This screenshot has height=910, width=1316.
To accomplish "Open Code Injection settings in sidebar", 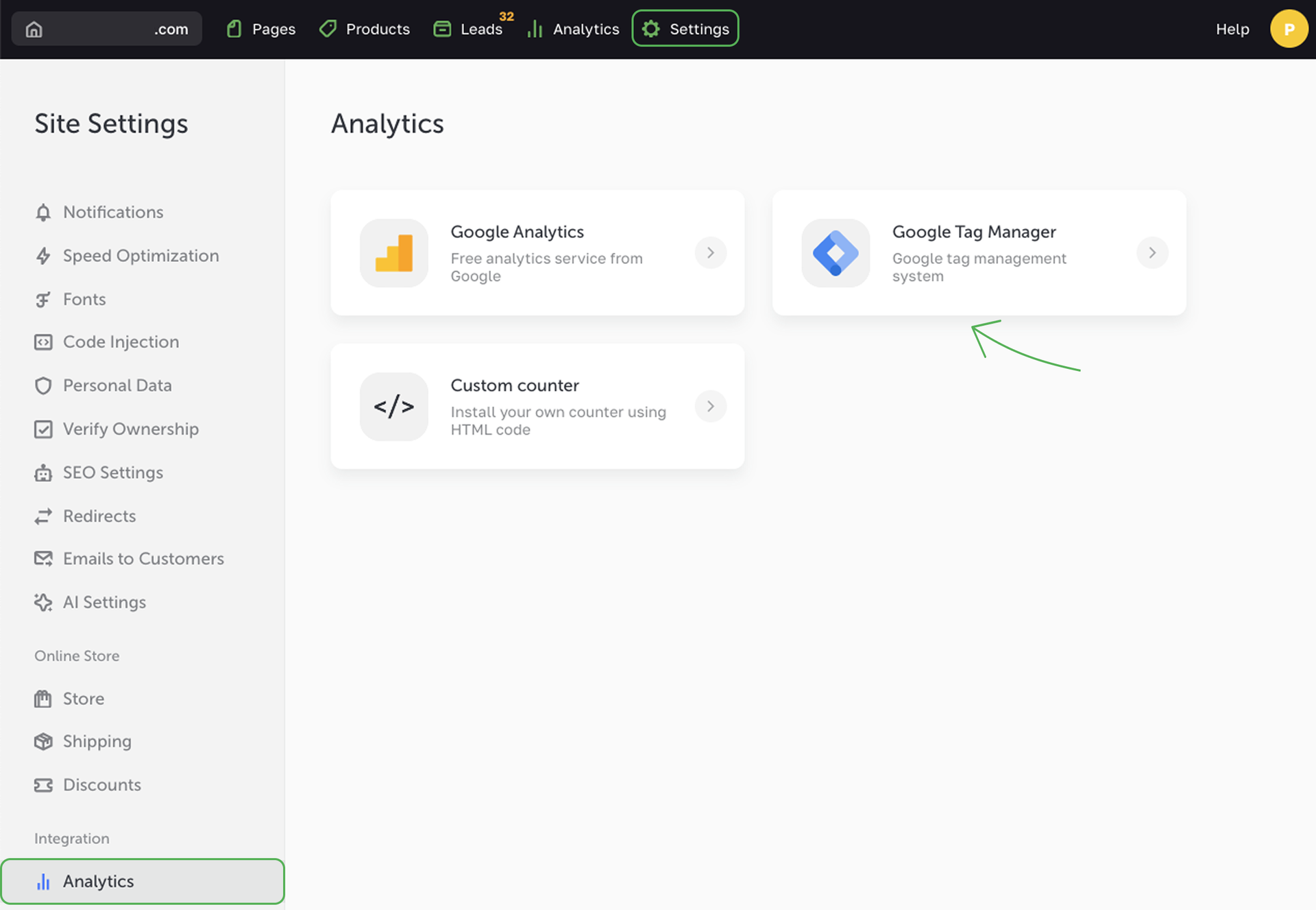I will (x=121, y=342).
